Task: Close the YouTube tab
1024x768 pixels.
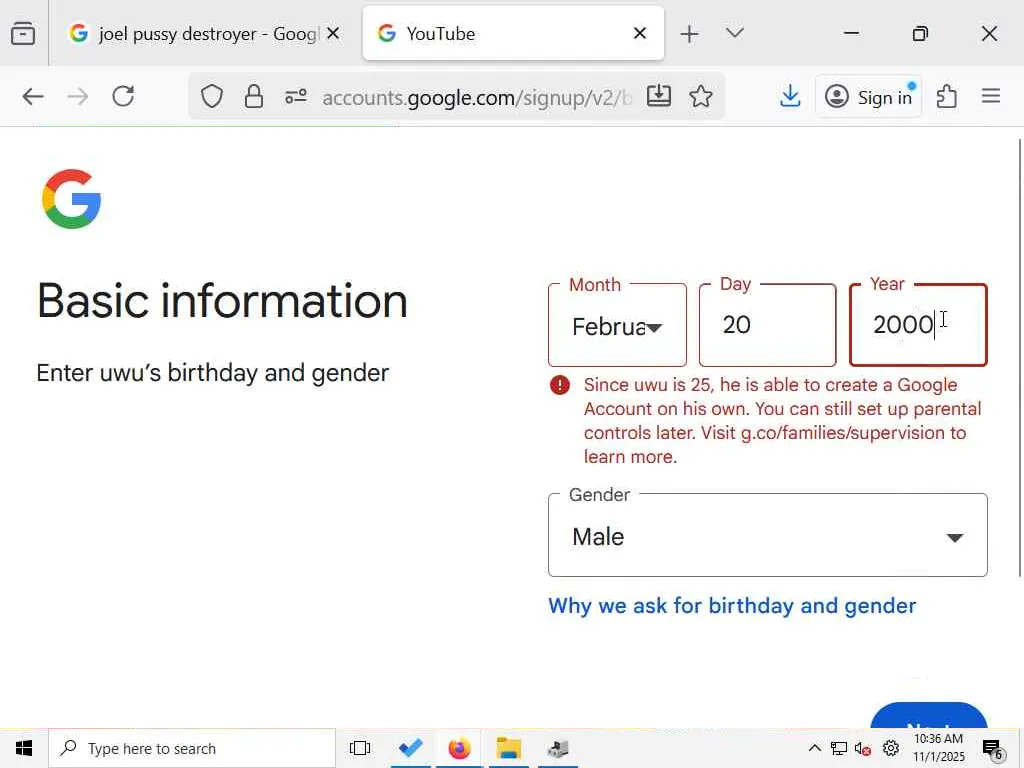Action: pos(640,33)
